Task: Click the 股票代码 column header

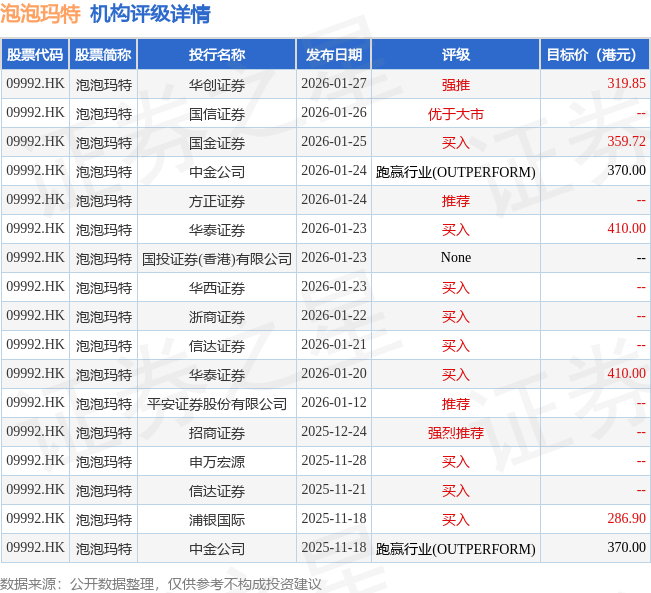Action: click(x=35, y=54)
